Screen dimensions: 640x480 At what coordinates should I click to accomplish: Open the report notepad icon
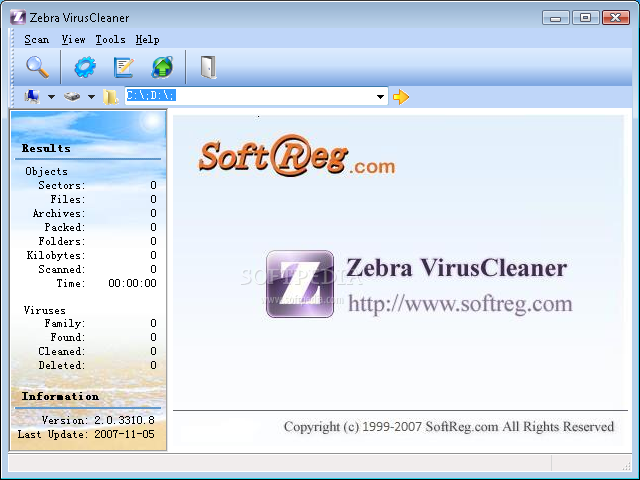click(x=124, y=67)
